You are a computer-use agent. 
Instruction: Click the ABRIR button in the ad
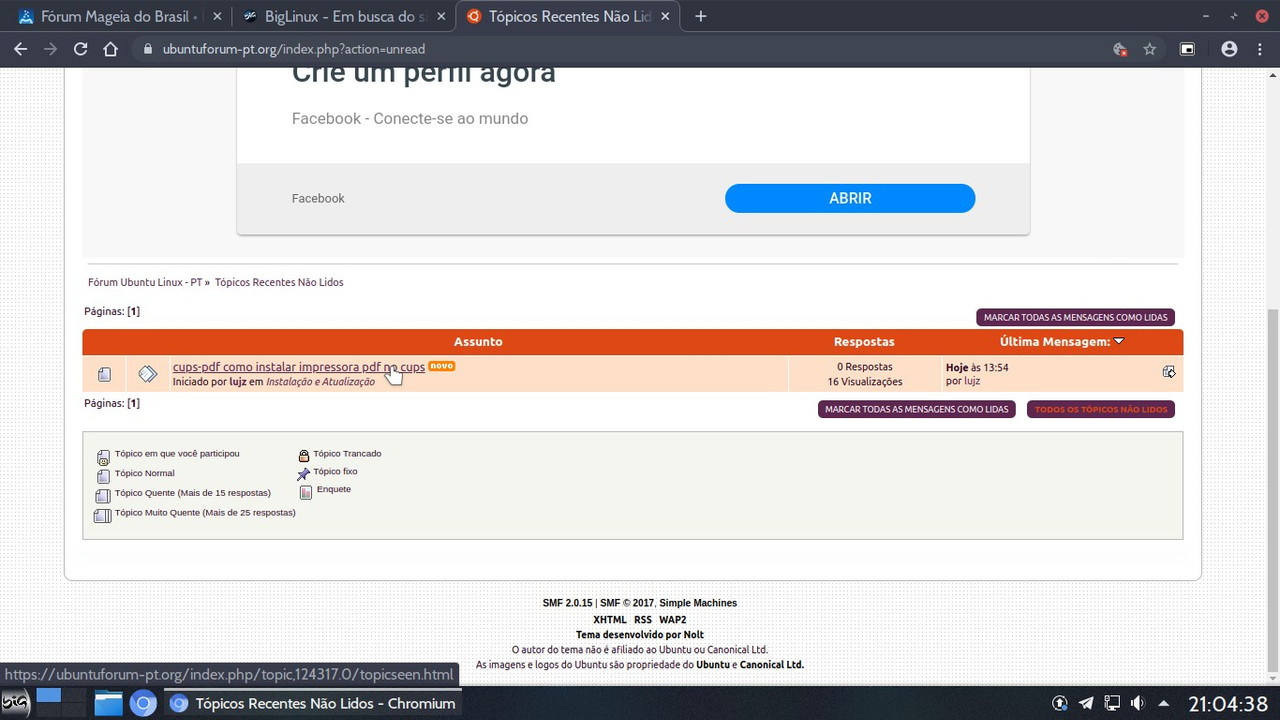[x=850, y=198]
